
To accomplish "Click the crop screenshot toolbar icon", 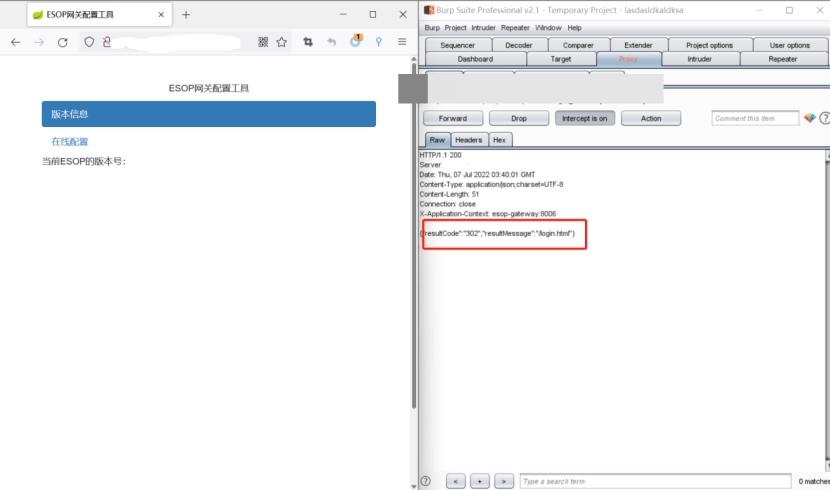I will [x=308, y=42].
